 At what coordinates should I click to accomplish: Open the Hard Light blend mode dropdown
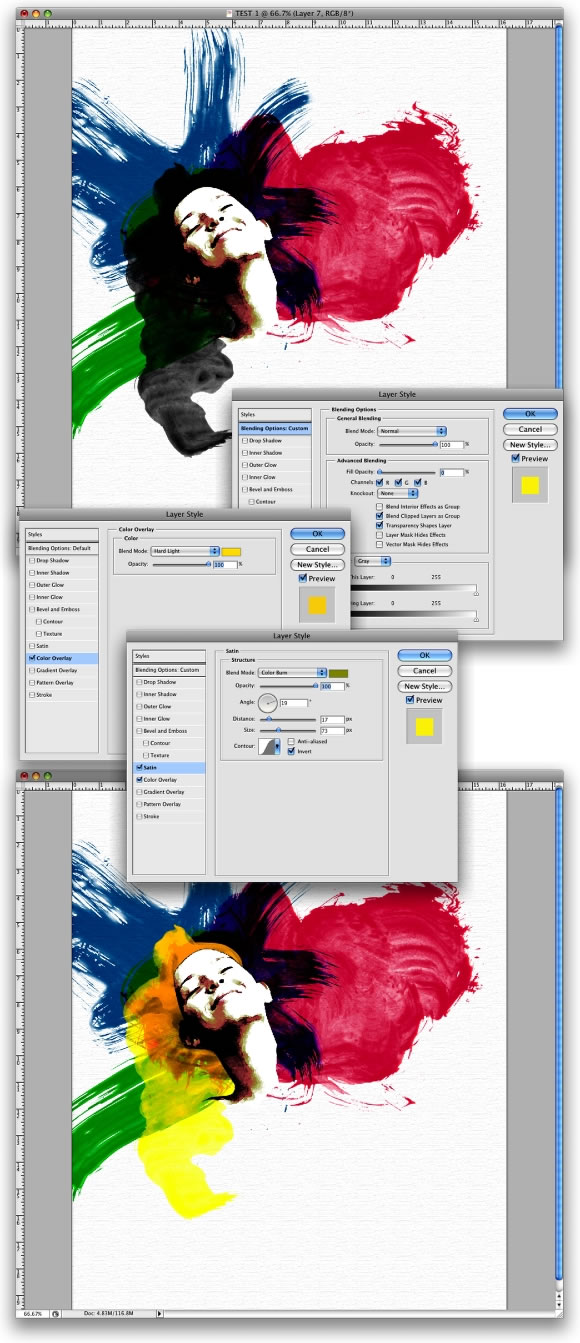(185, 551)
